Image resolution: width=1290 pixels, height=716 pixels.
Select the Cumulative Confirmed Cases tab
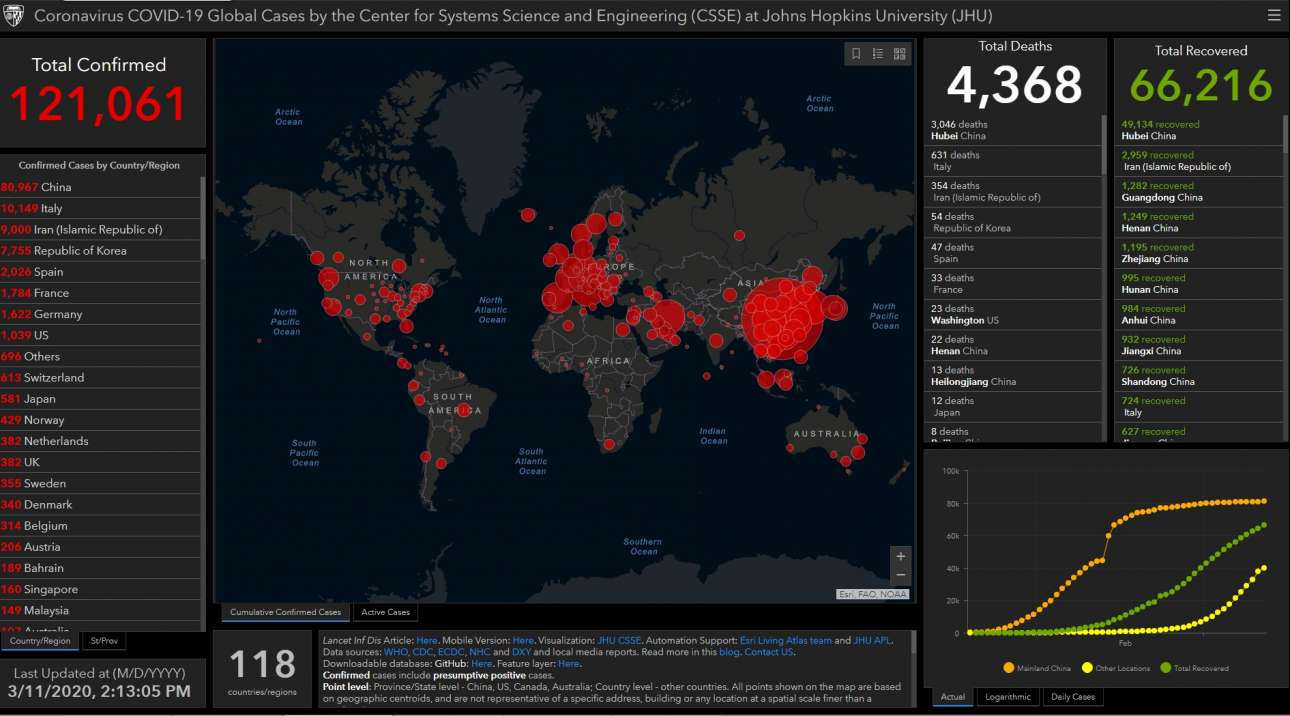285,612
